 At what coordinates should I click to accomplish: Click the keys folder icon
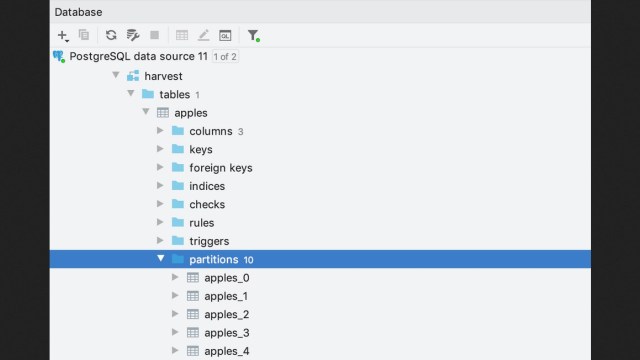coord(178,149)
